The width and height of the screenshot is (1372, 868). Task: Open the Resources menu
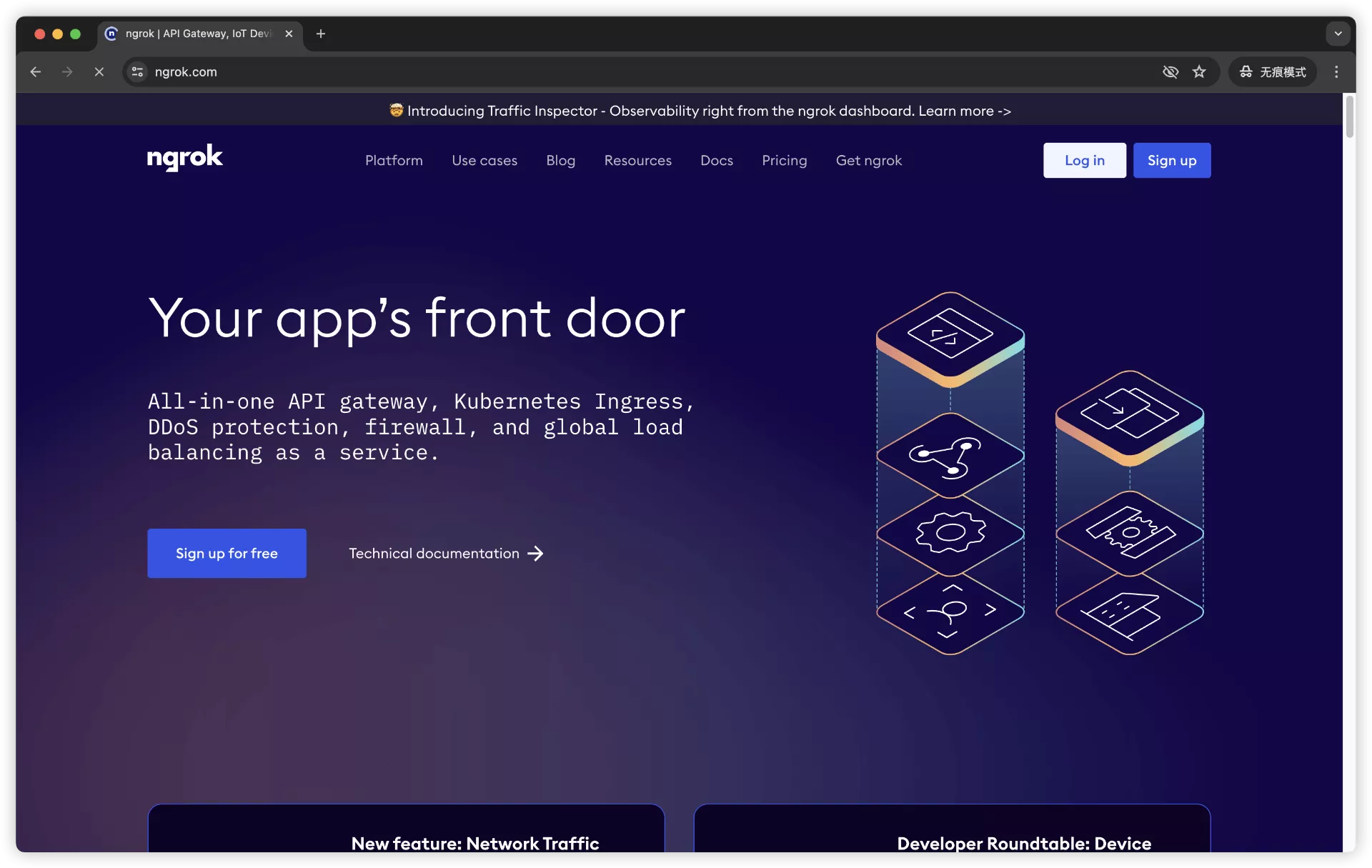click(638, 161)
